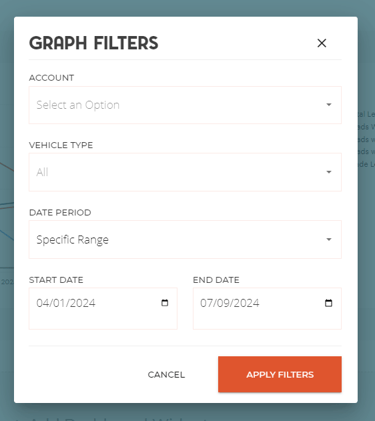375x421 pixels.
Task: Select the day '09' in End Date
Action: tap(220, 303)
